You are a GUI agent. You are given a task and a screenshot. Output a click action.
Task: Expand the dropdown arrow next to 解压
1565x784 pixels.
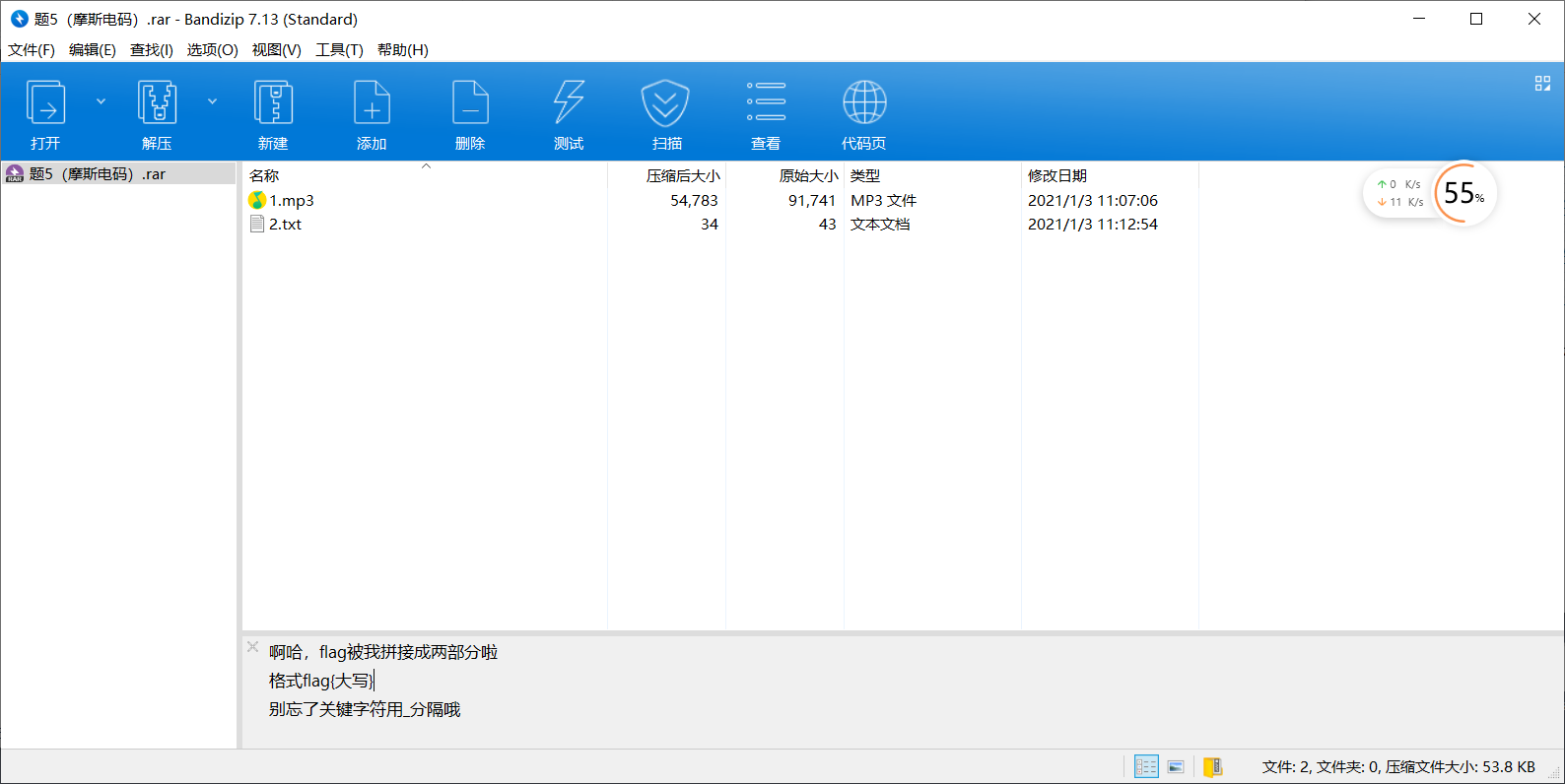pyautogui.click(x=212, y=101)
